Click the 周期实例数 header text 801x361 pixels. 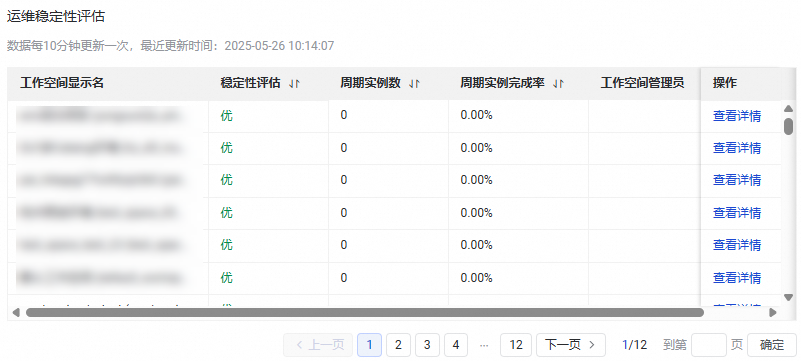point(370,83)
